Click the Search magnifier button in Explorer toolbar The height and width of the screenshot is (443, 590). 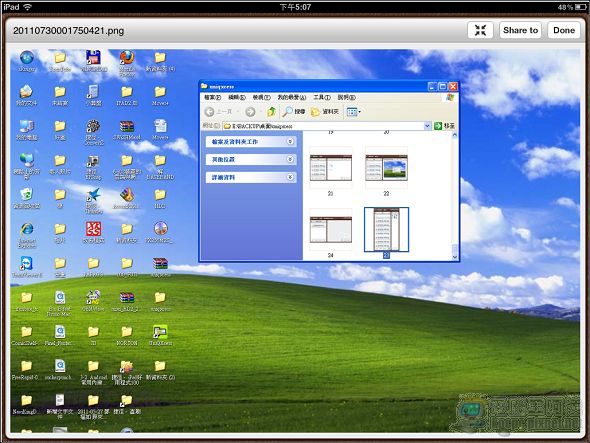(294, 111)
